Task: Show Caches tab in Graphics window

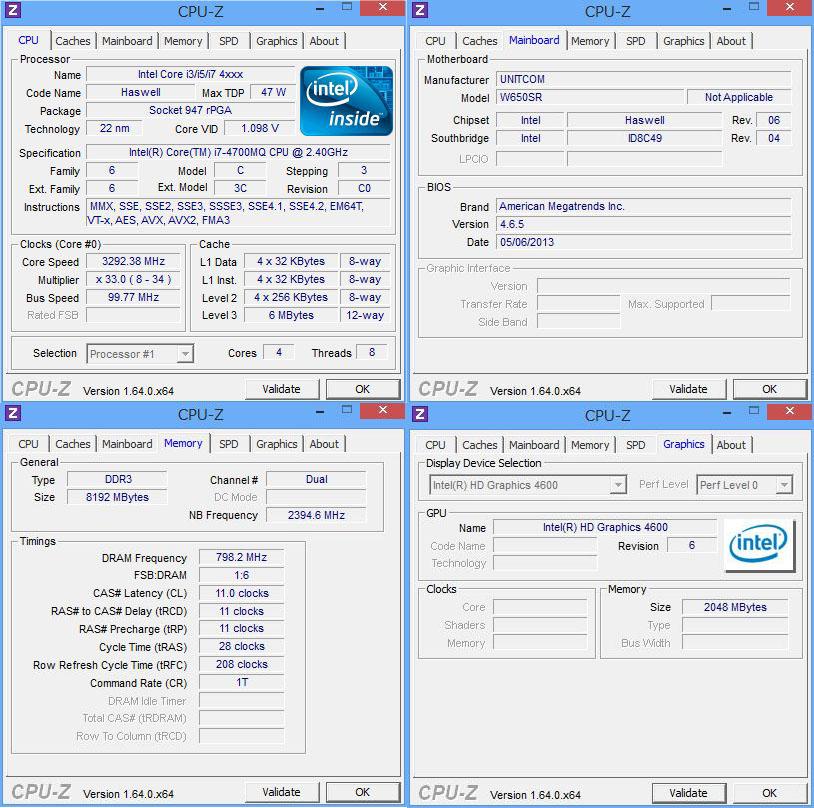Action: point(480,445)
